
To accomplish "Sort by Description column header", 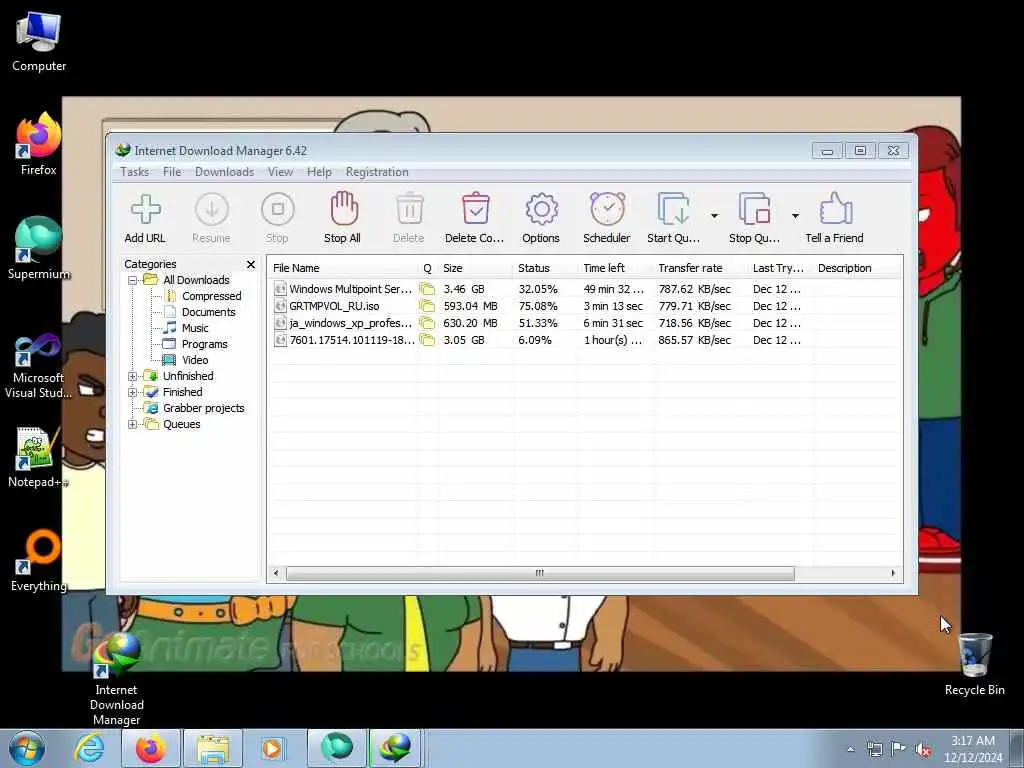I will coord(857,268).
